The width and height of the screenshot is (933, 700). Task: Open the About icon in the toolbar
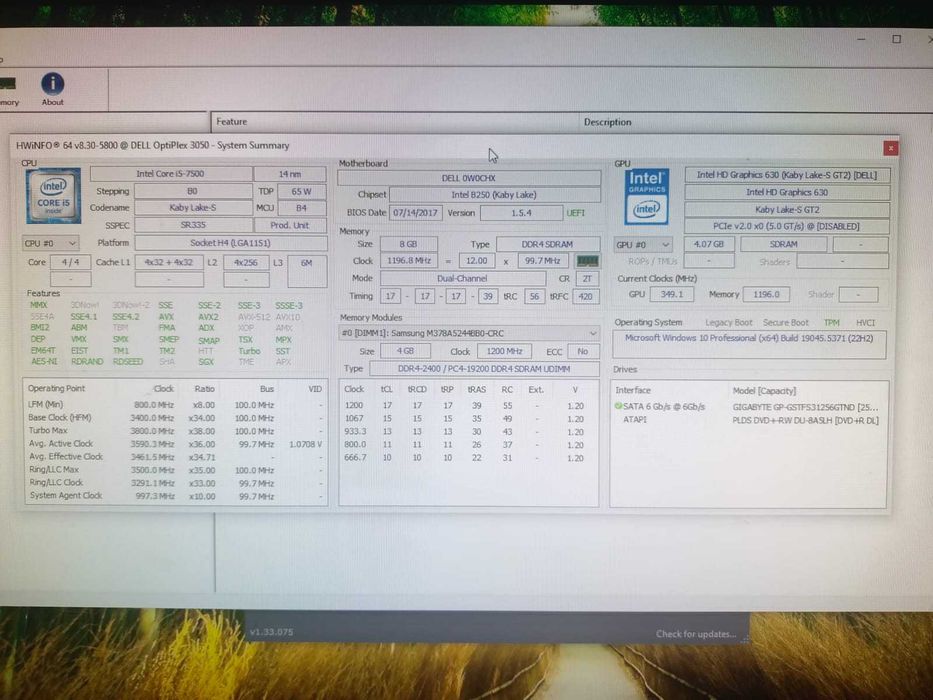[52, 89]
